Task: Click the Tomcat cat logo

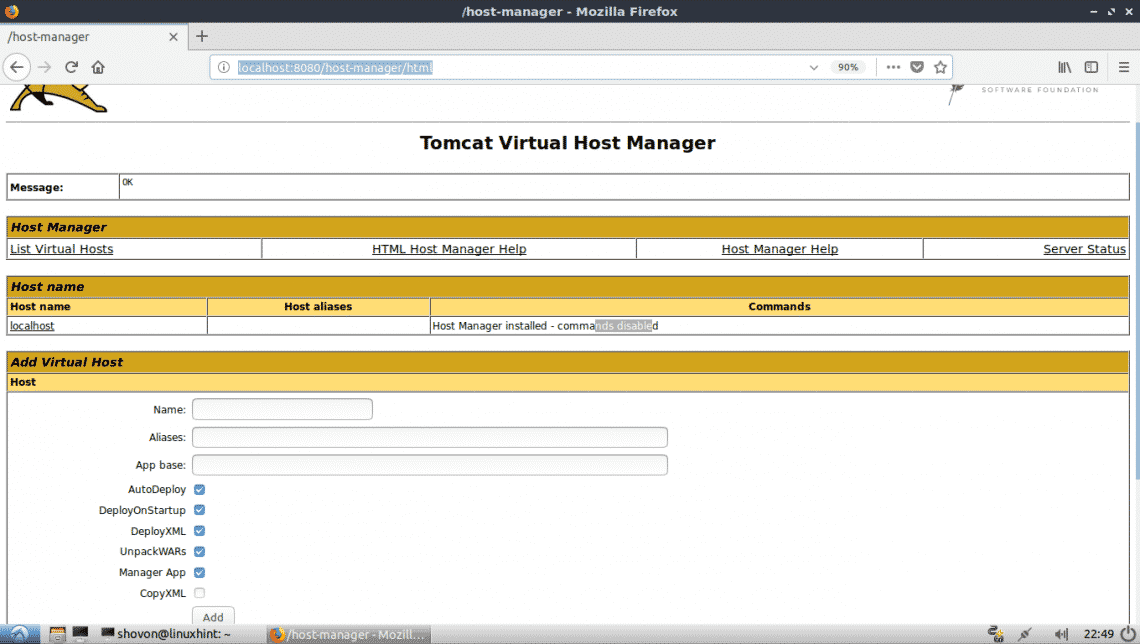Action: pos(58,99)
